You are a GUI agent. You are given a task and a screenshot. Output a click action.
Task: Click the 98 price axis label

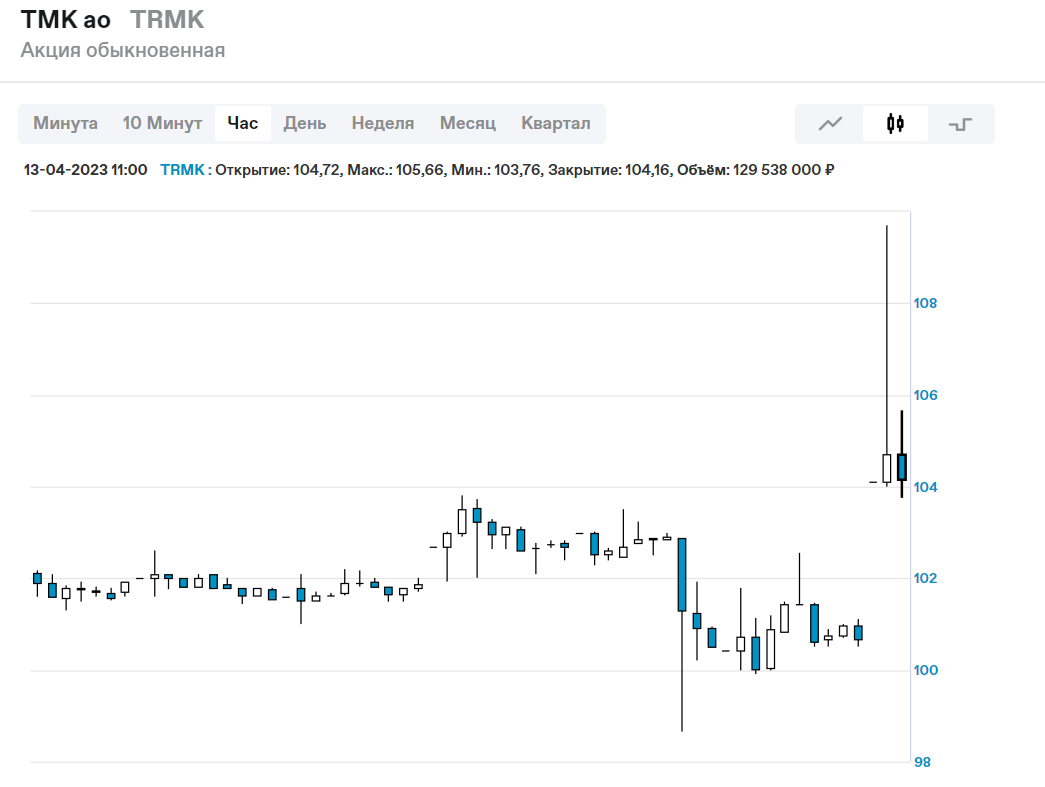pyautogui.click(x=922, y=762)
